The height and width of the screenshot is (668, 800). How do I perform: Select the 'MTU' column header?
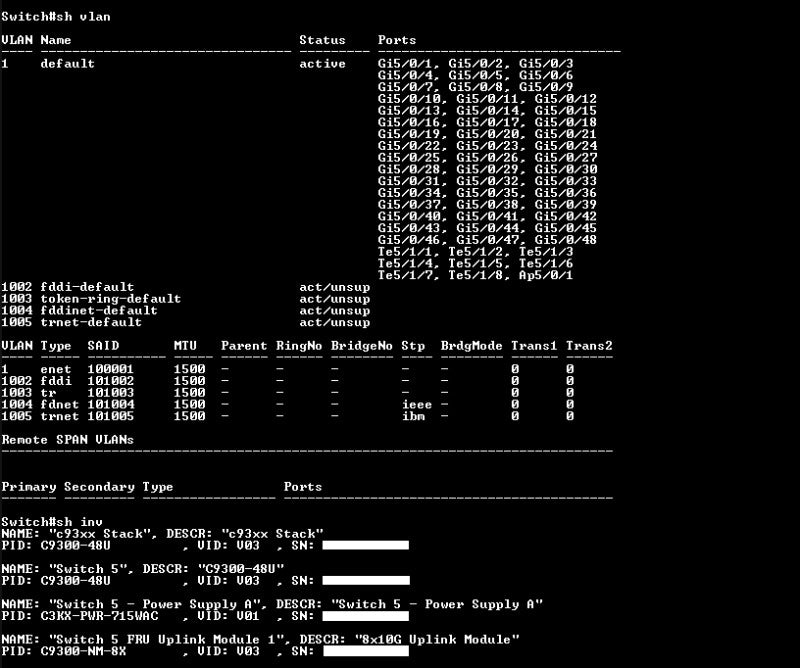click(x=185, y=345)
